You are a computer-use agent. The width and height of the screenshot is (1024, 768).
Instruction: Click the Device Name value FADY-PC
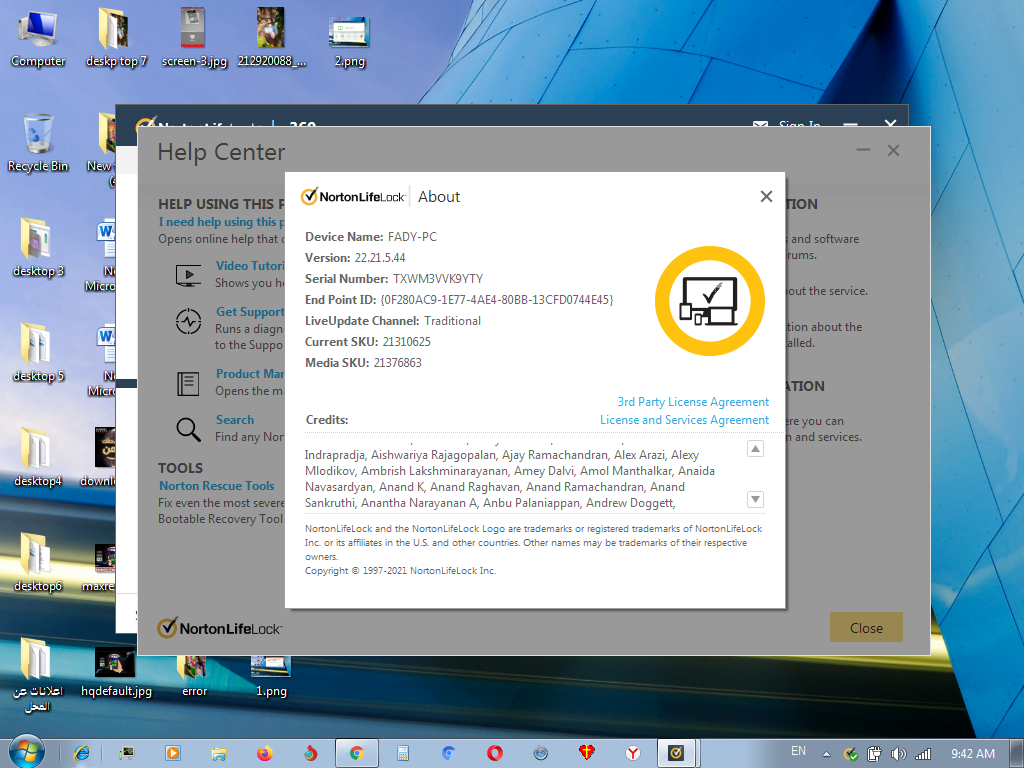(412, 237)
